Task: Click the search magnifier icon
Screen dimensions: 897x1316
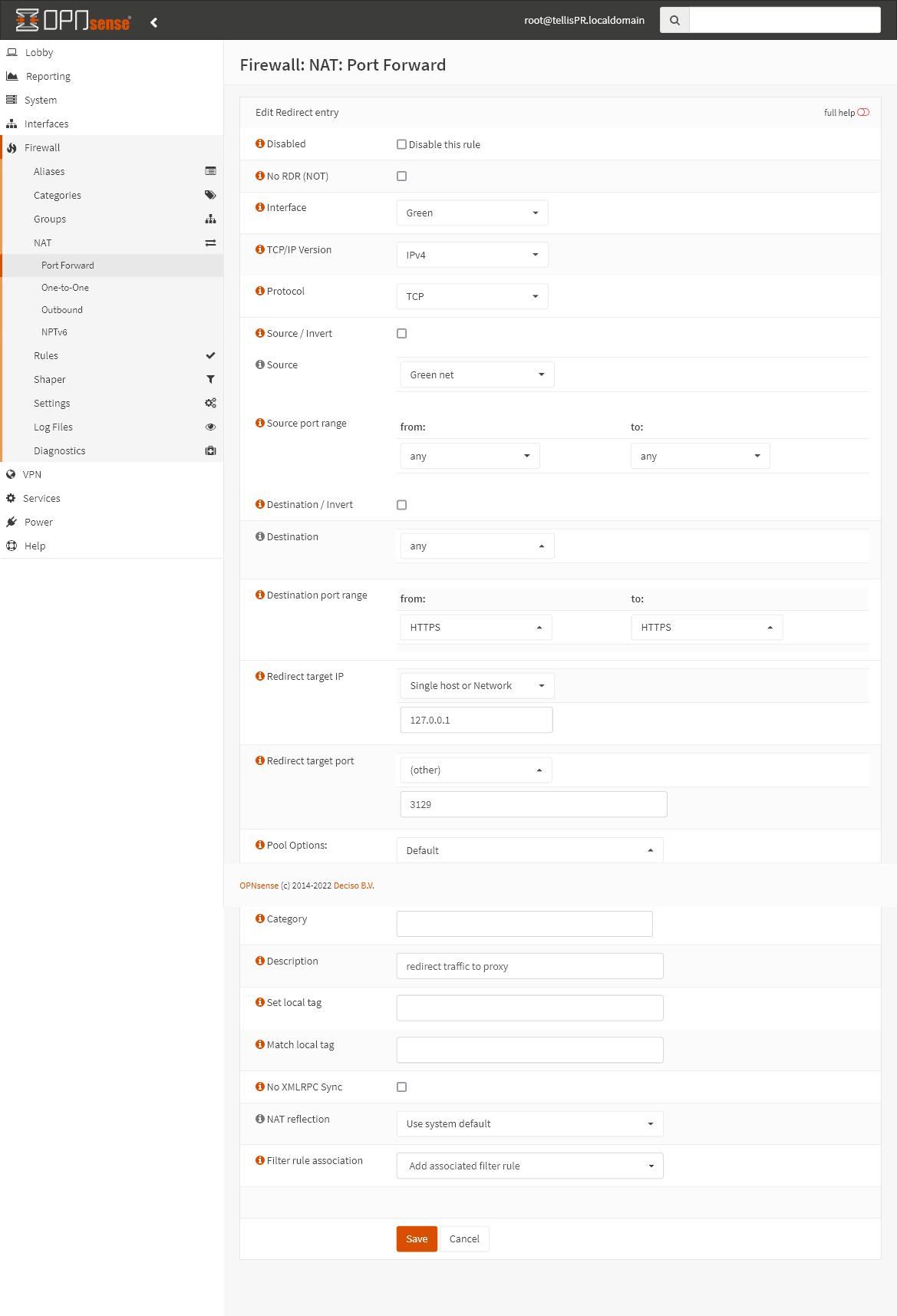Action: coord(674,21)
